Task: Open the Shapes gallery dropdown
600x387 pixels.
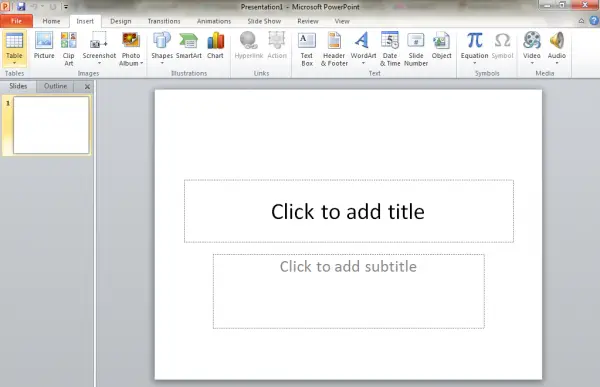Action: [162, 63]
